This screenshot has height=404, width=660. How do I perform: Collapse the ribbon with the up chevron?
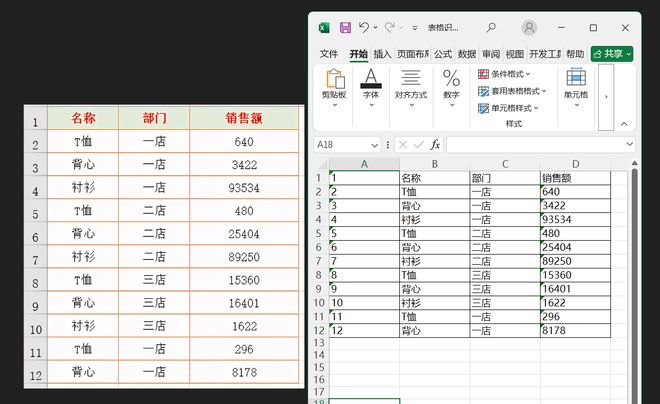624,124
